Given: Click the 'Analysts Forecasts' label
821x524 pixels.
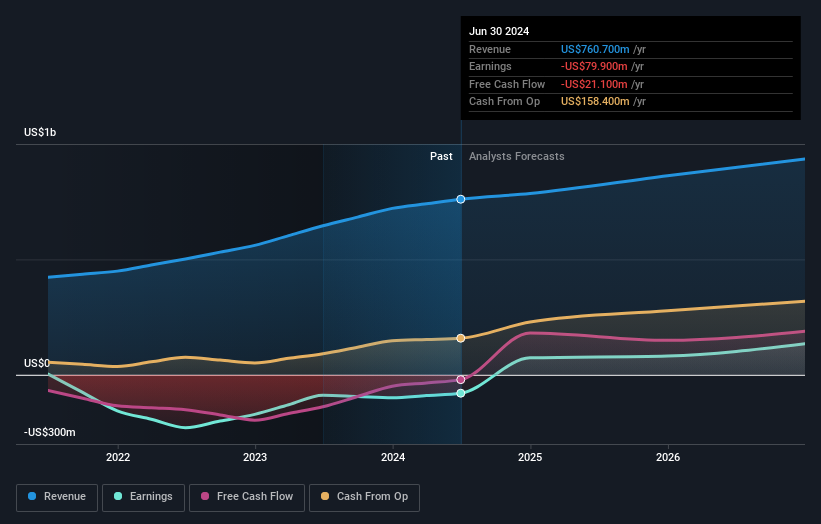Looking at the screenshot, I should point(517,157).
